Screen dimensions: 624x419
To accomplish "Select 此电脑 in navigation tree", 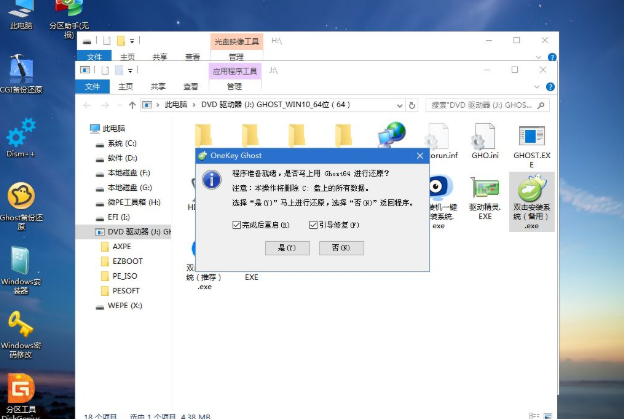I will coord(107,128).
